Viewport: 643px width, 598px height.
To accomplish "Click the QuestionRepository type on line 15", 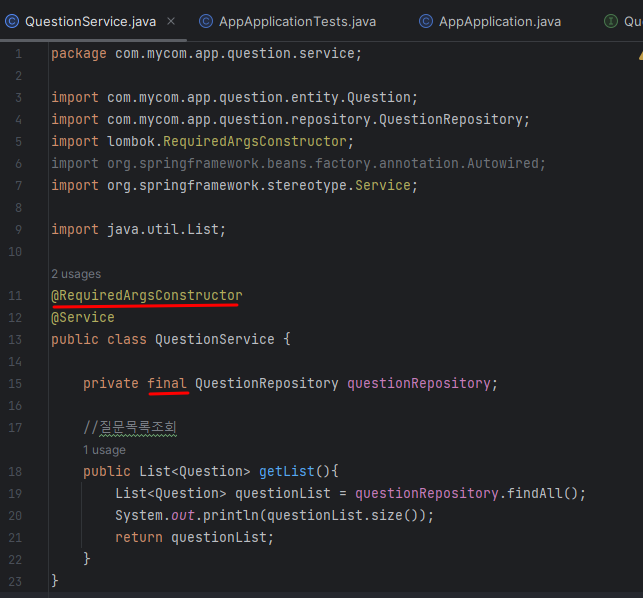I will 267,383.
